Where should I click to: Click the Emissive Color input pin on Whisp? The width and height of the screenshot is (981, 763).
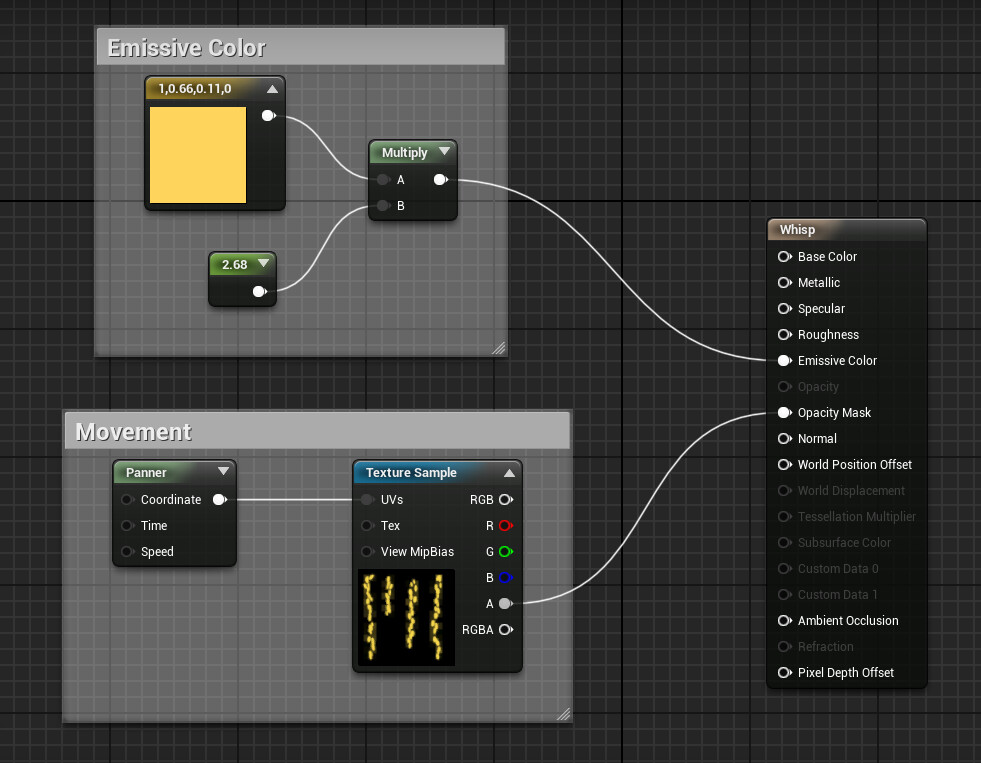click(x=785, y=361)
